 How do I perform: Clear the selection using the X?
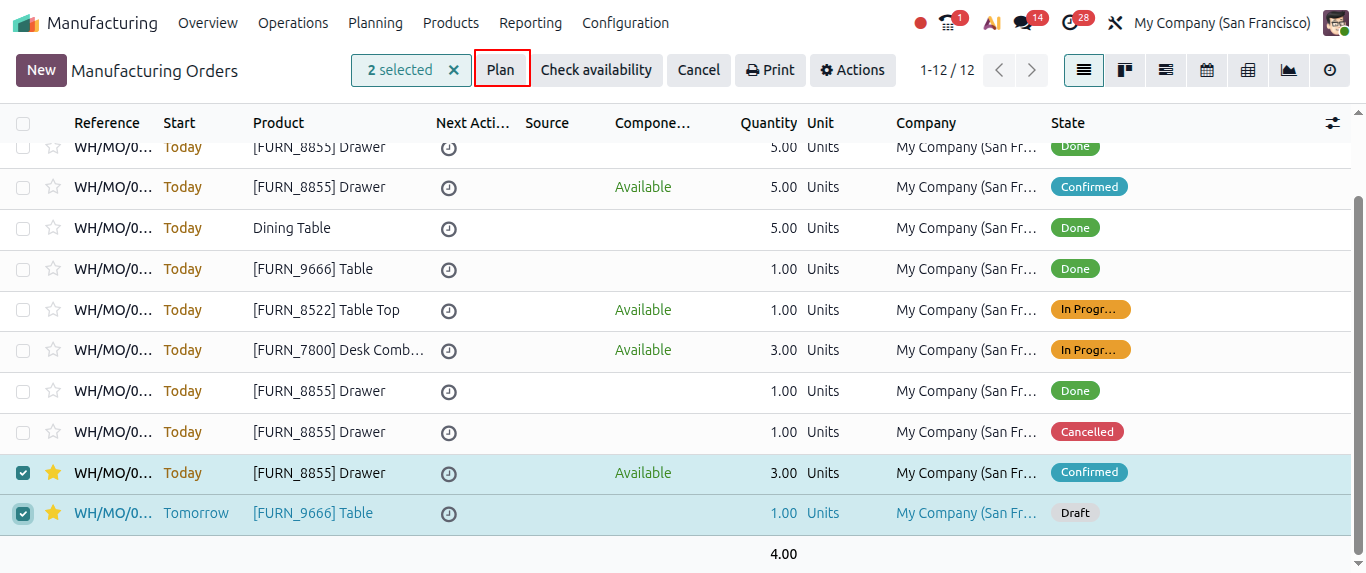click(x=453, y=70)
